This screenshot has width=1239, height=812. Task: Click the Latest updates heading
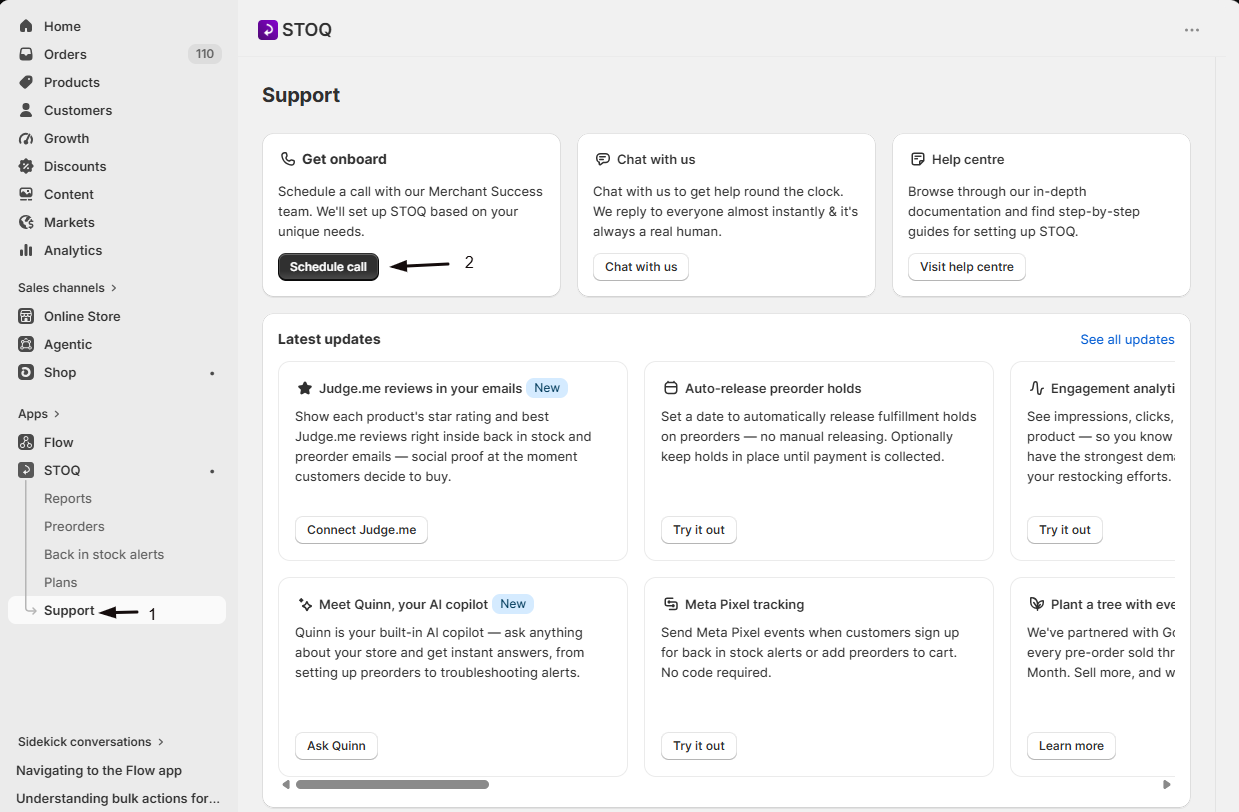[x=329, y=339]
